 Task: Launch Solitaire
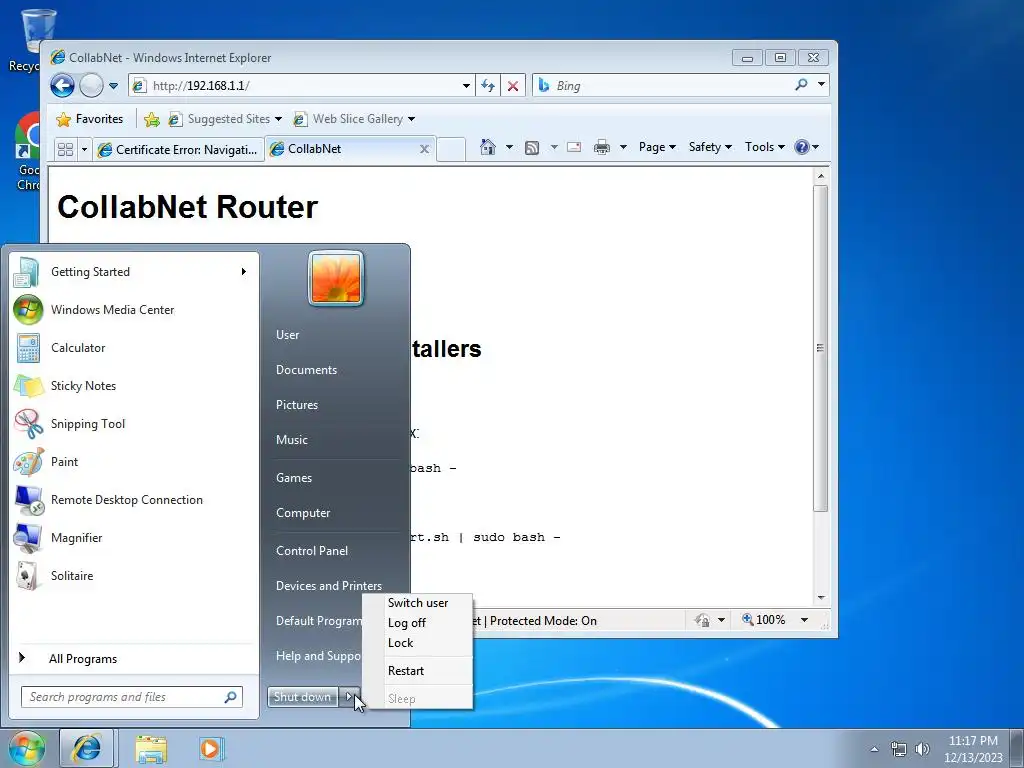click(x=133, y=575)
